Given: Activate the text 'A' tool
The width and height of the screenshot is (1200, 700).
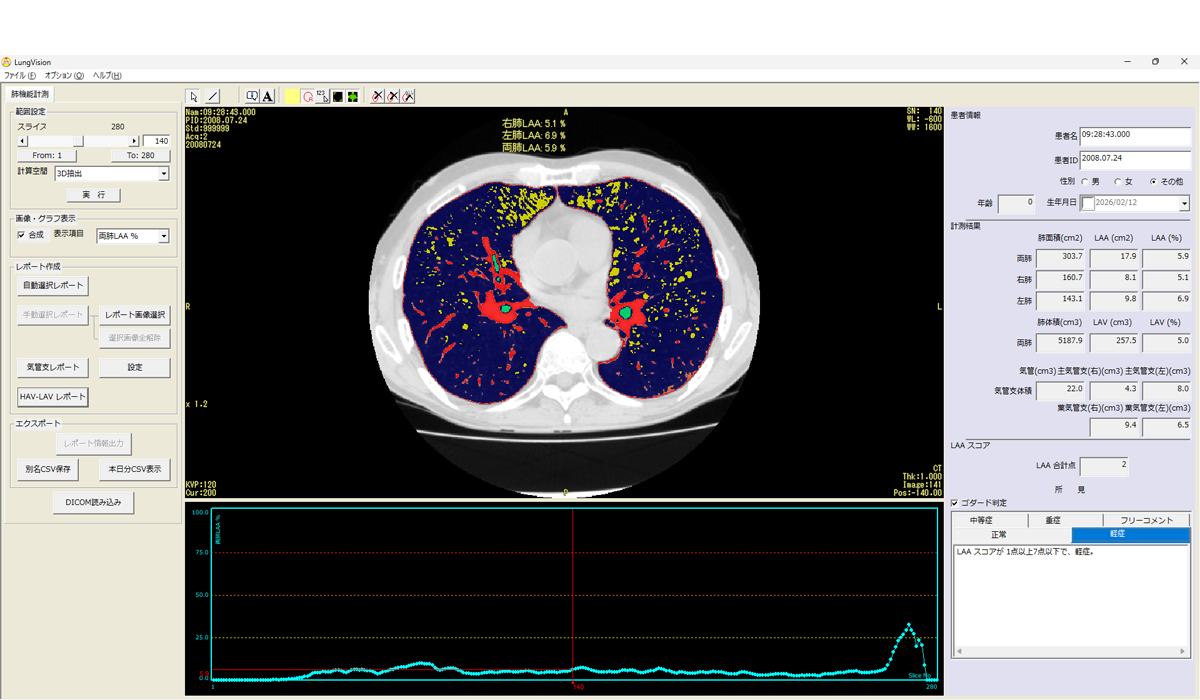Looking at the screenshot, I should (x=268, y=96).
